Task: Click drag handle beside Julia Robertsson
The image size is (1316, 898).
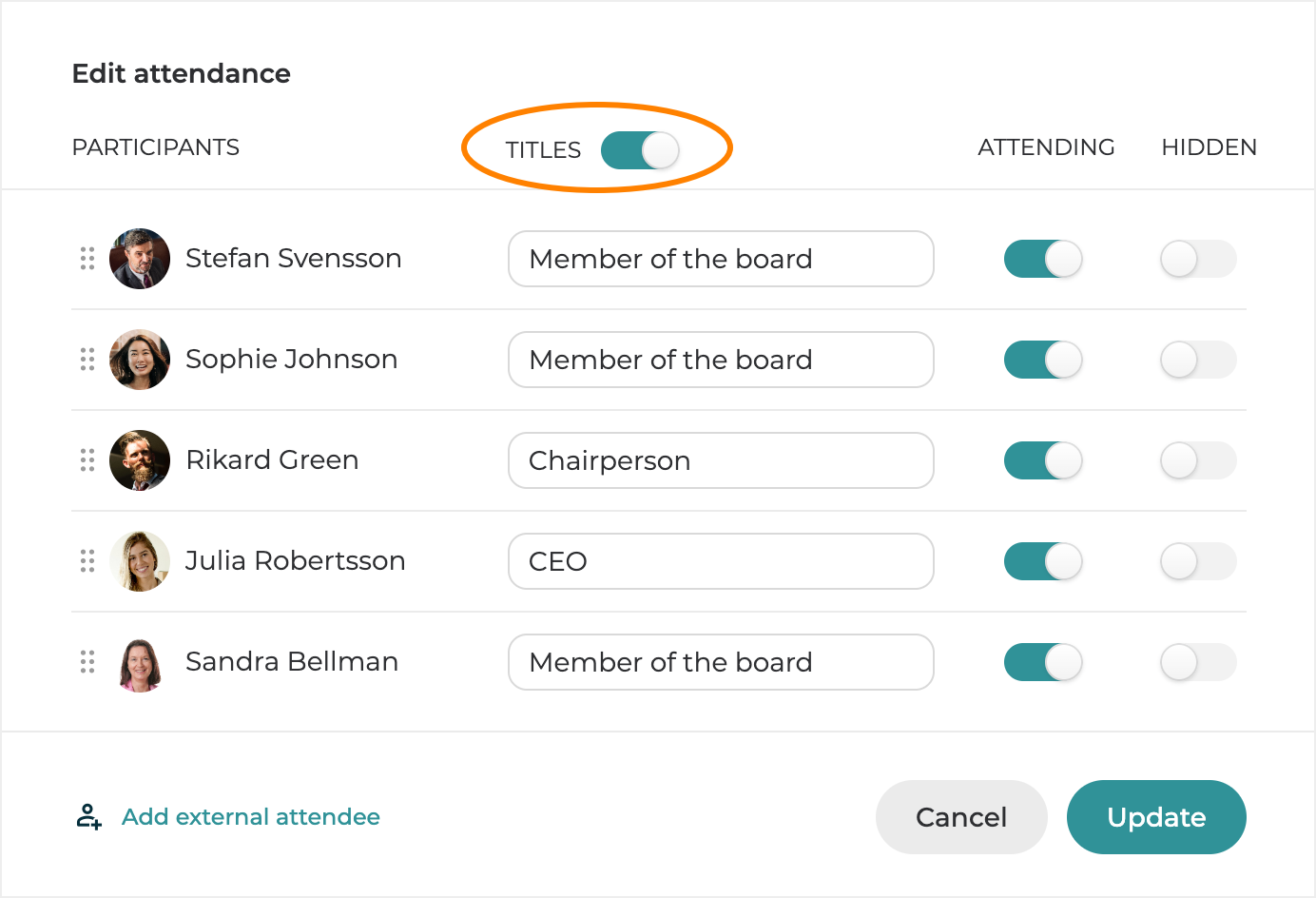Action: click(x=87, y=561)
